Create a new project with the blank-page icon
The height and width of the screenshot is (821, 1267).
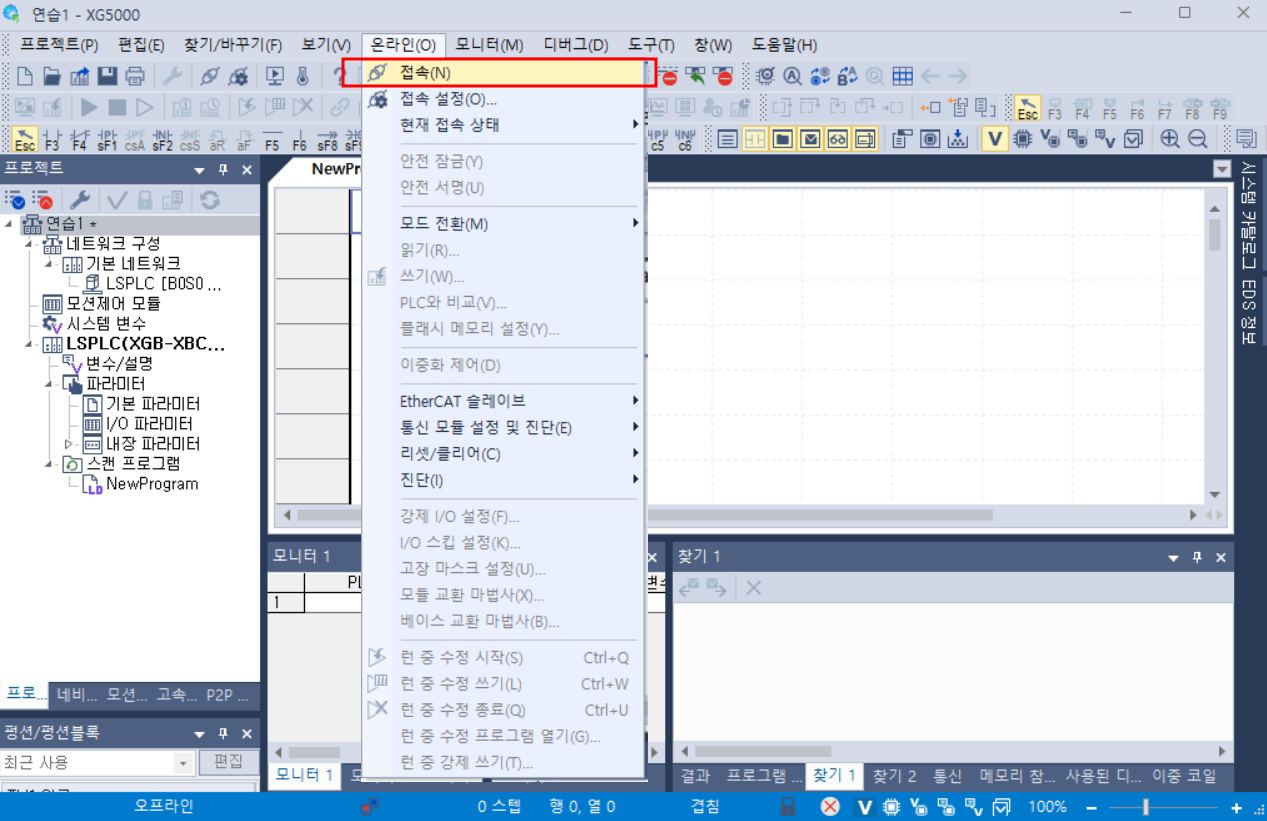(24, 76)
